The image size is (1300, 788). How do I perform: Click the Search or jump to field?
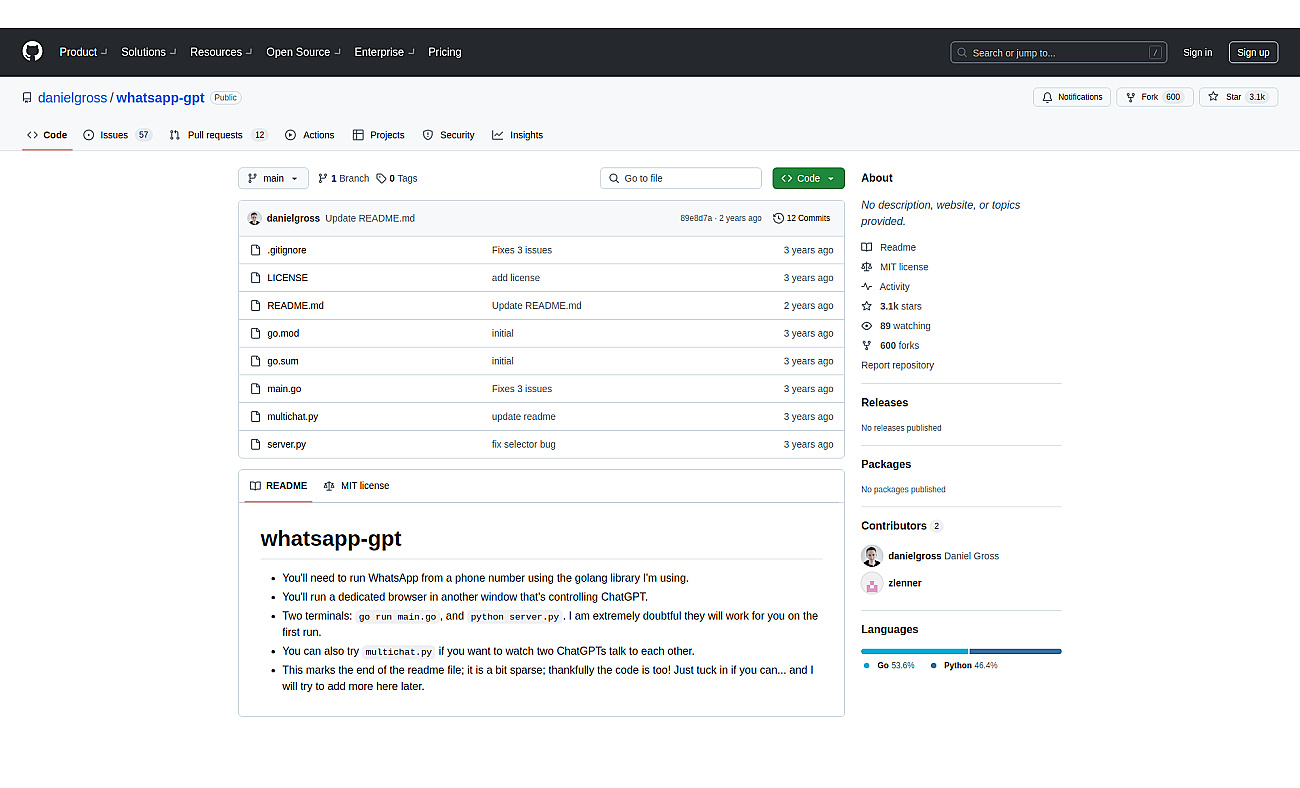pyautogui.click(x=1059, y=53)
